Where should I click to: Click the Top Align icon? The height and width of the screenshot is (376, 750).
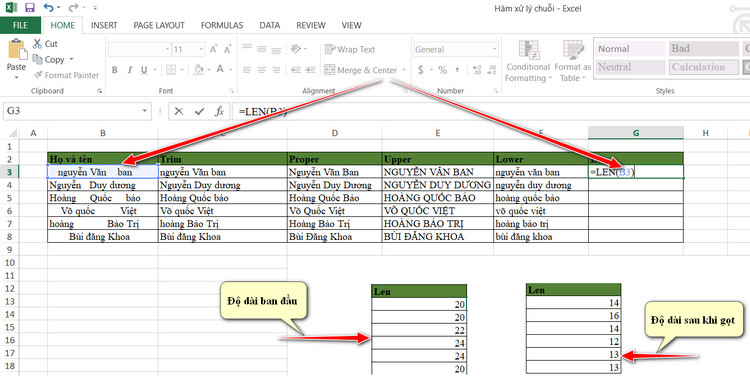247,48
